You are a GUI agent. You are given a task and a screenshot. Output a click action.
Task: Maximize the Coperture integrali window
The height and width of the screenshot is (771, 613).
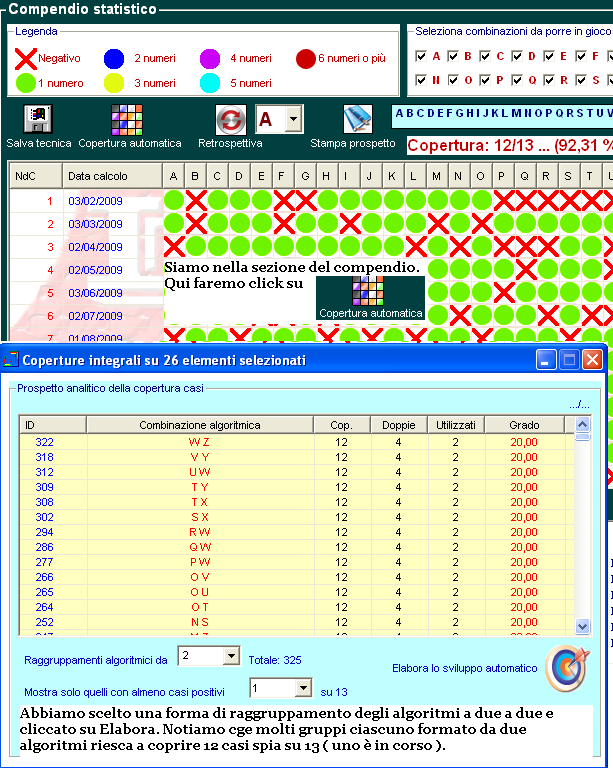point(569,360)
